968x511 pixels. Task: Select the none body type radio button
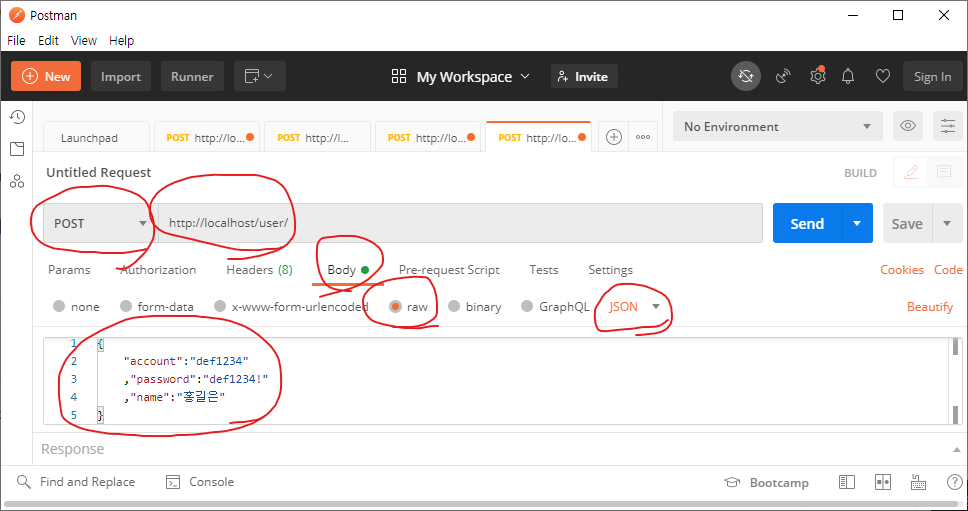click(59, 306)
